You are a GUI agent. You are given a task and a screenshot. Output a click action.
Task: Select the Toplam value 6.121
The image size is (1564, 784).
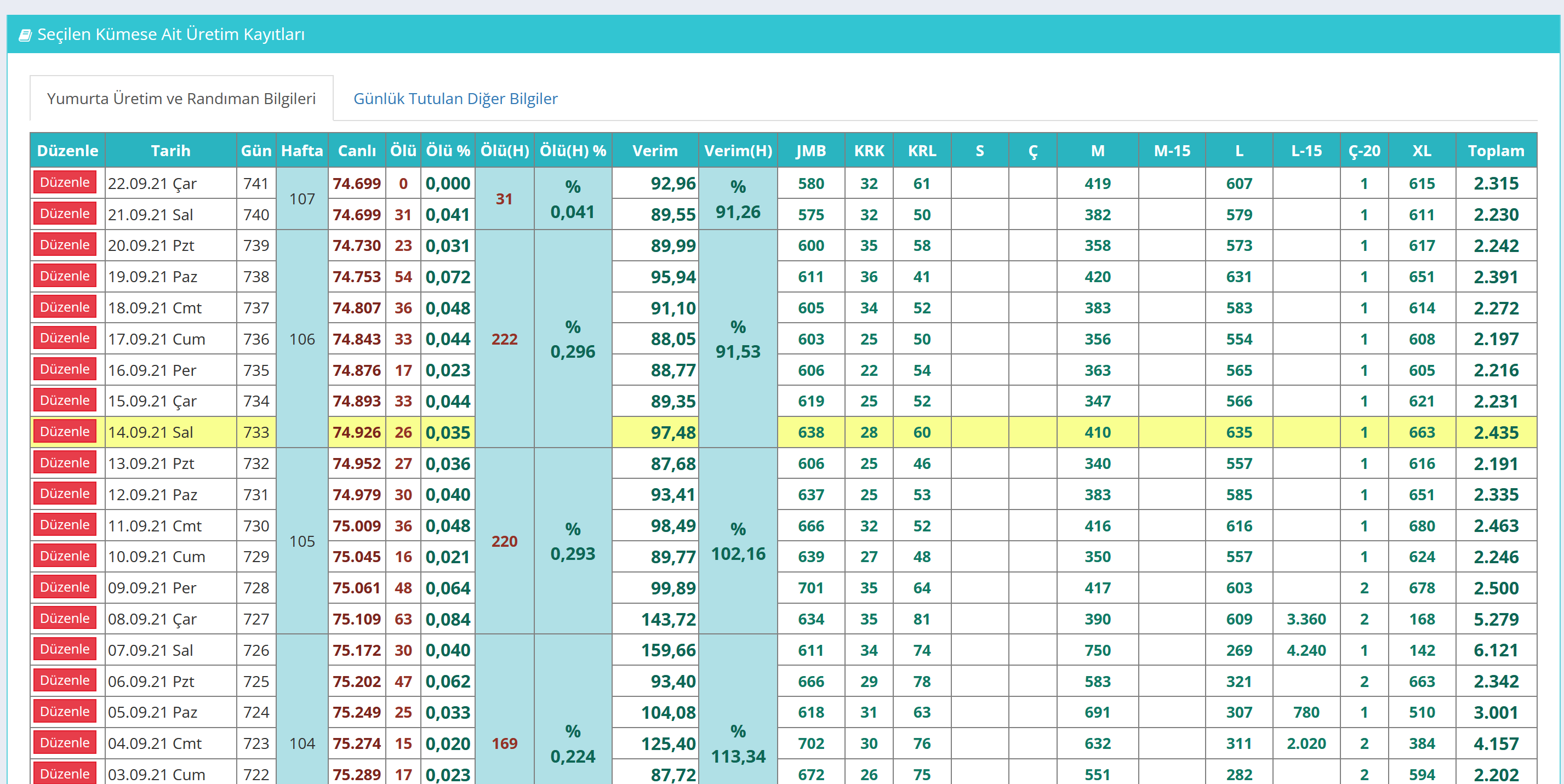tap(1496, 650)
